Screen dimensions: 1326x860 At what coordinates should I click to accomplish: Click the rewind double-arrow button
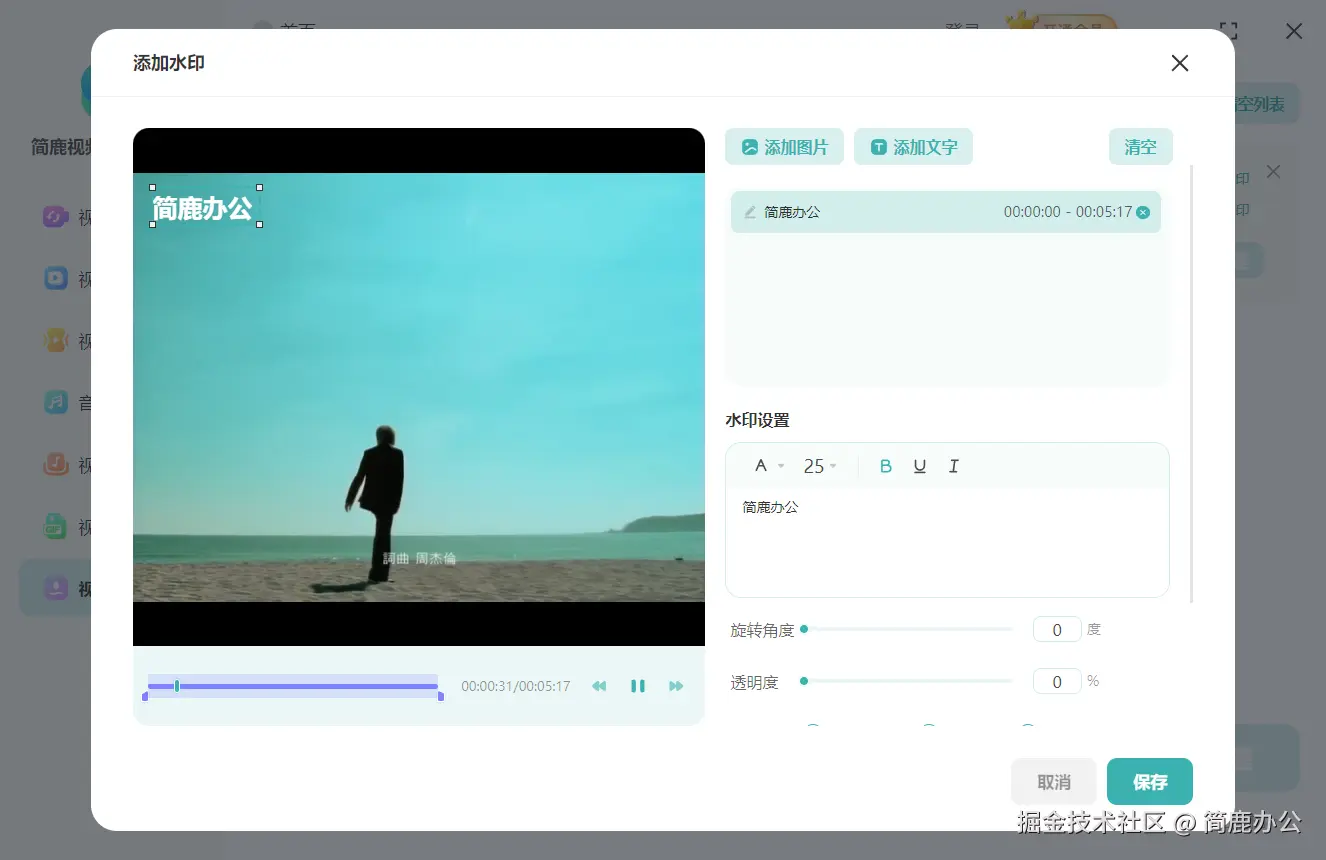[599, 686]
